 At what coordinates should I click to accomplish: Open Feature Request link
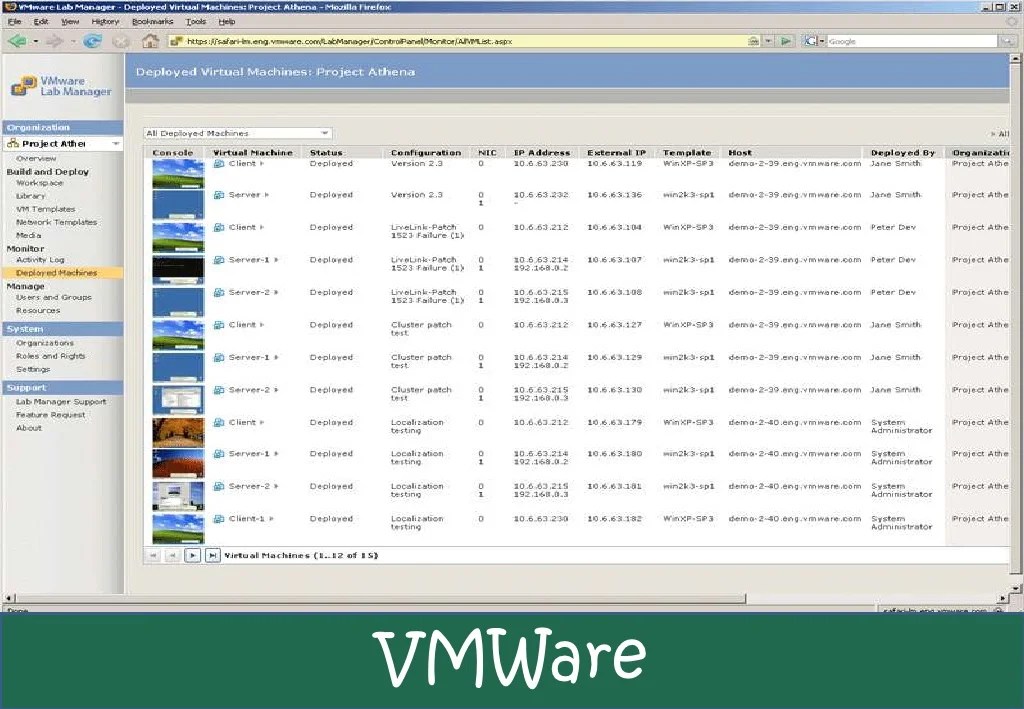(50, 415)
